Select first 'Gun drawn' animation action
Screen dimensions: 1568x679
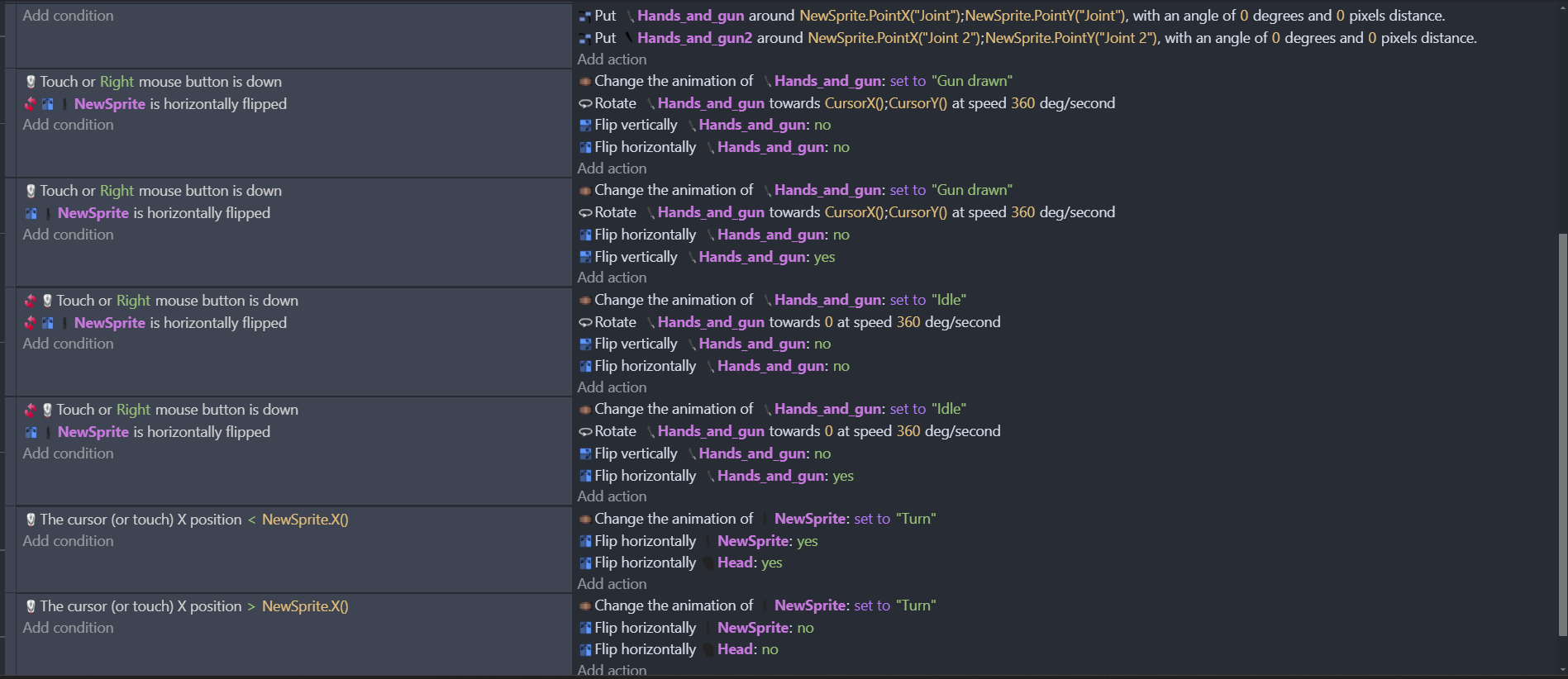point(795,81)
